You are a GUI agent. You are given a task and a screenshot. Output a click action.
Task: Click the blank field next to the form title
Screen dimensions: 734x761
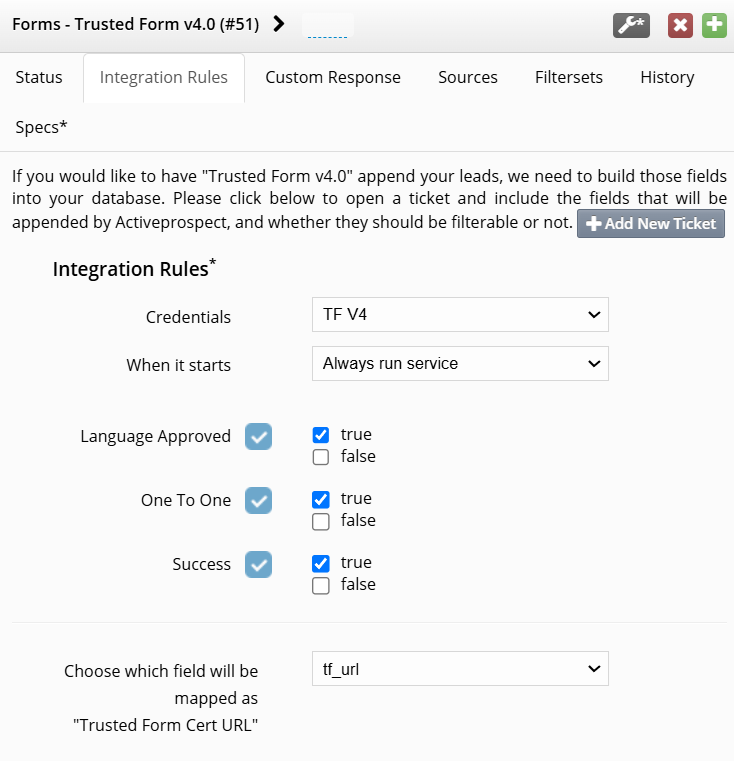328,26
